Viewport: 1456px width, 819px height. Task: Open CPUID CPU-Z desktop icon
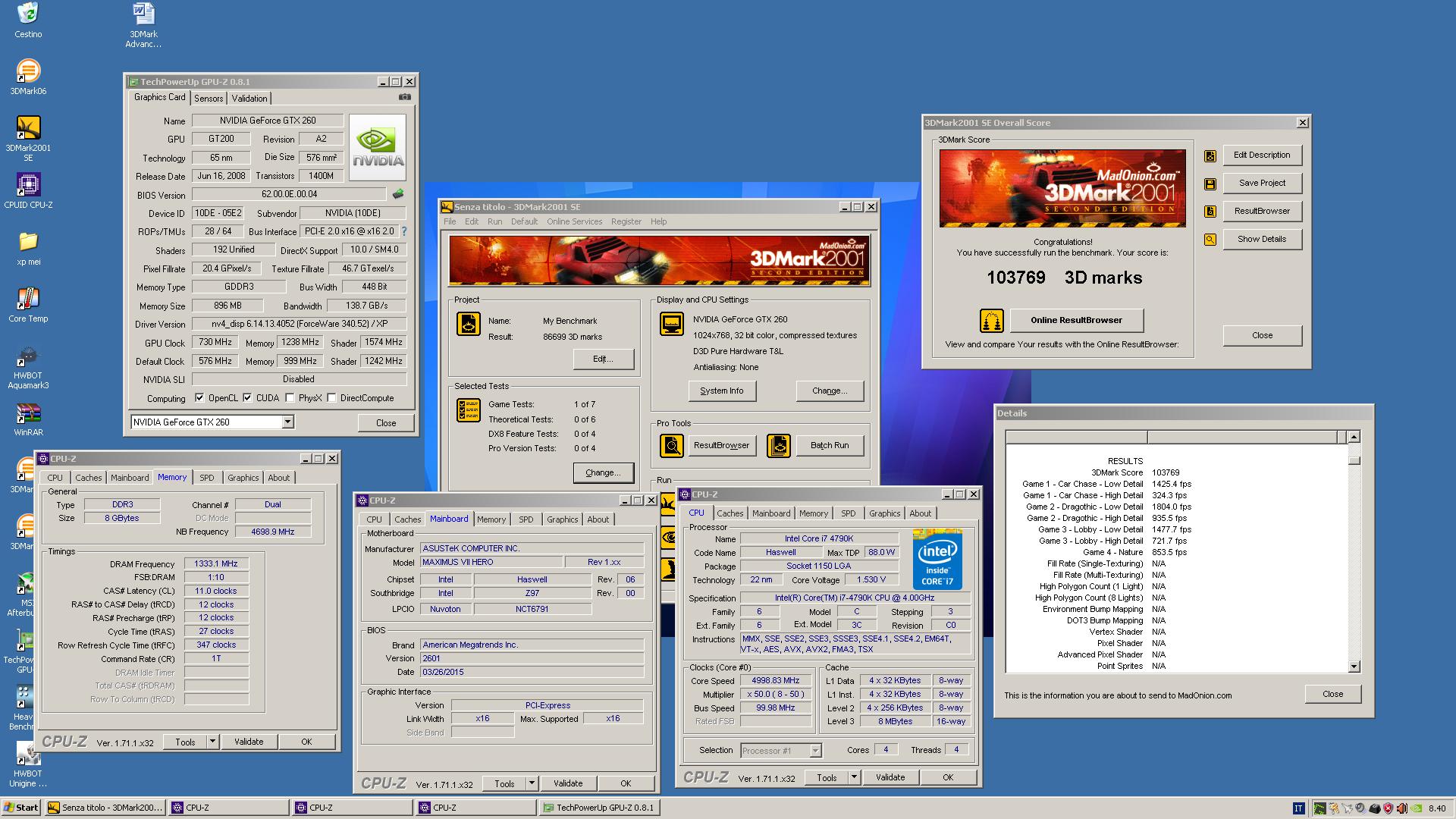[28, 190]
